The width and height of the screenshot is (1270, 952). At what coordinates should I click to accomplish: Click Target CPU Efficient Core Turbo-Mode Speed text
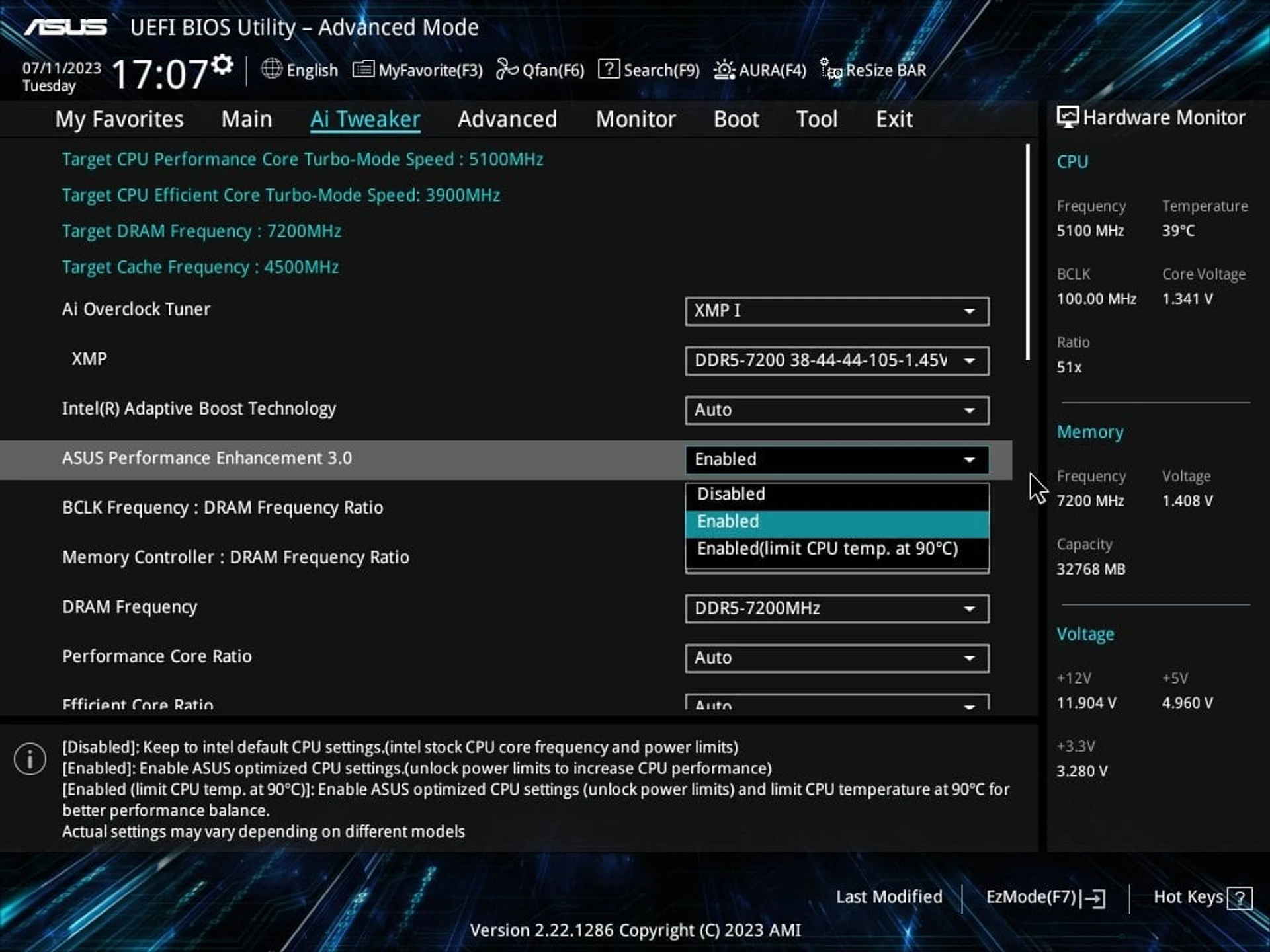point(281,195)
